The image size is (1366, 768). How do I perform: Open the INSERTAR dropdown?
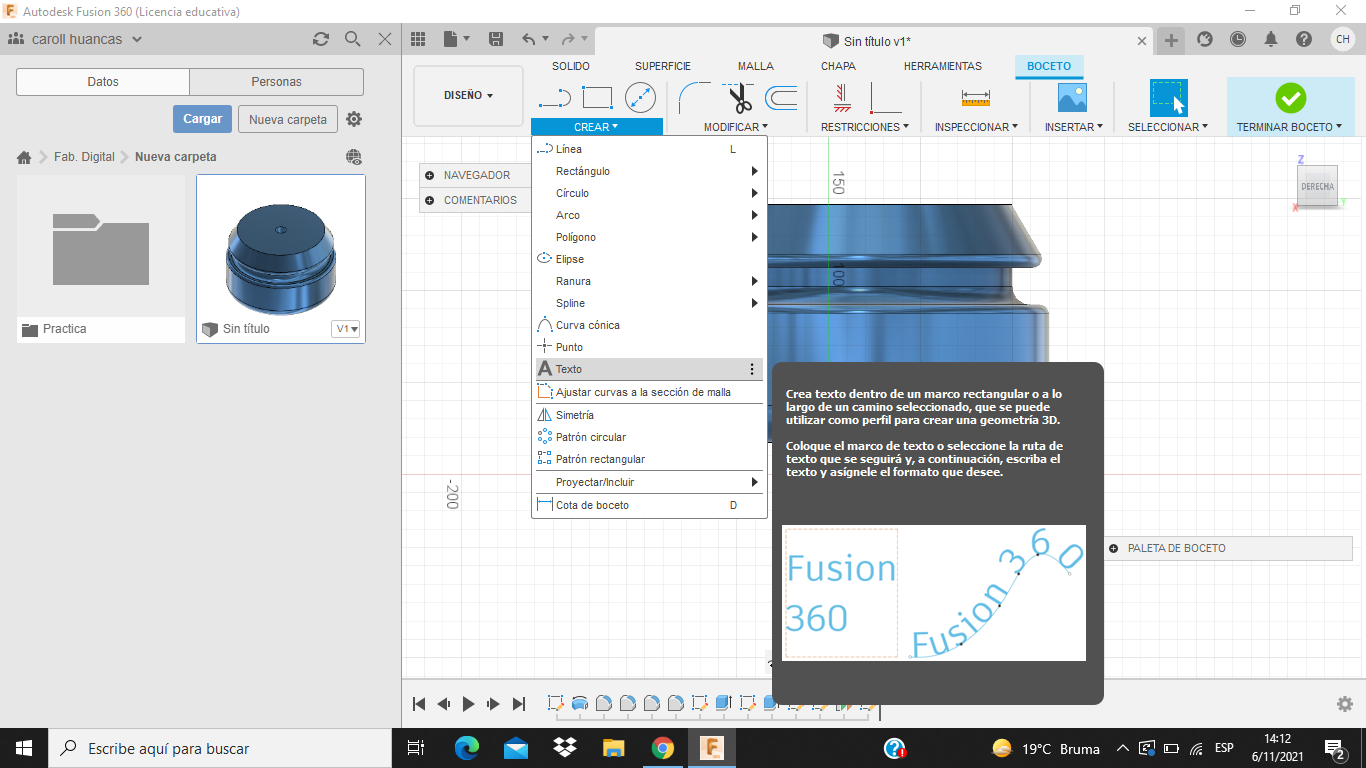pyautogui.click(x=1074, y=127)
